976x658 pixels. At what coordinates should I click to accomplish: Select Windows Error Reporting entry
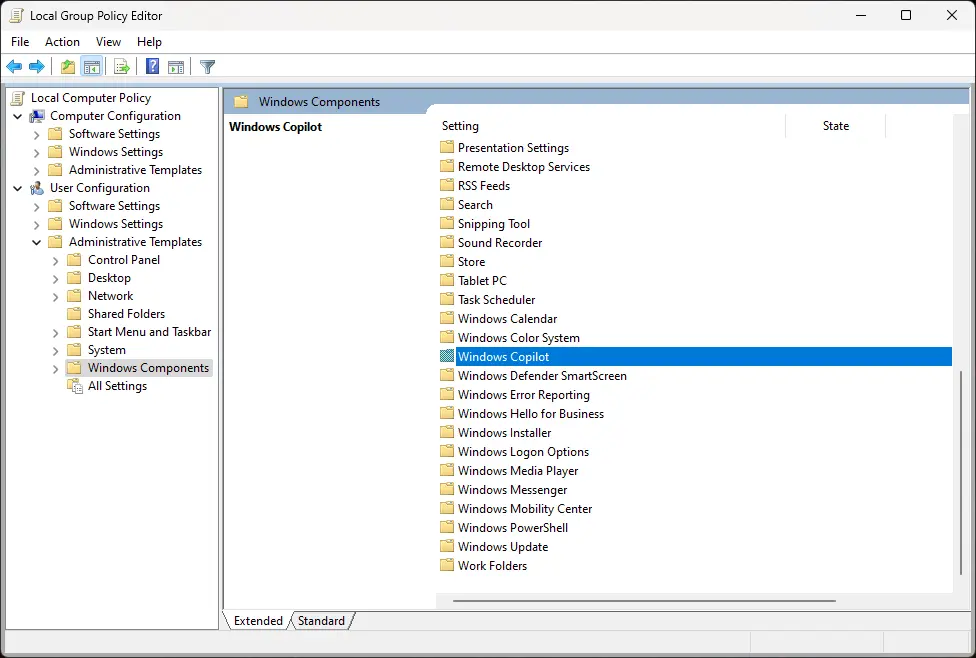tap(523, 395)
